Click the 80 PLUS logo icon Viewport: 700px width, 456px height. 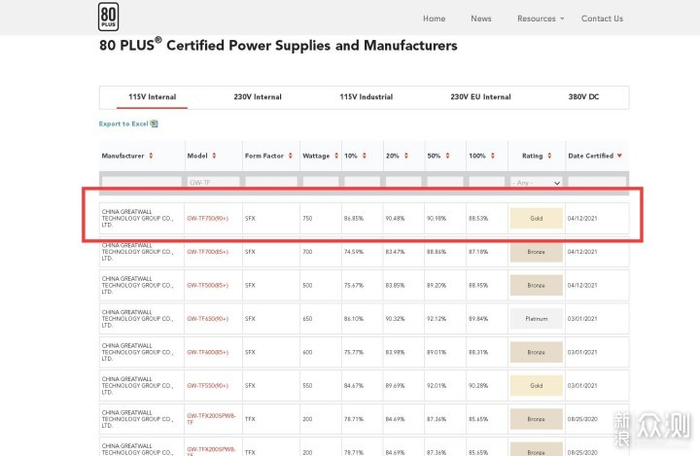coord(108,17)
